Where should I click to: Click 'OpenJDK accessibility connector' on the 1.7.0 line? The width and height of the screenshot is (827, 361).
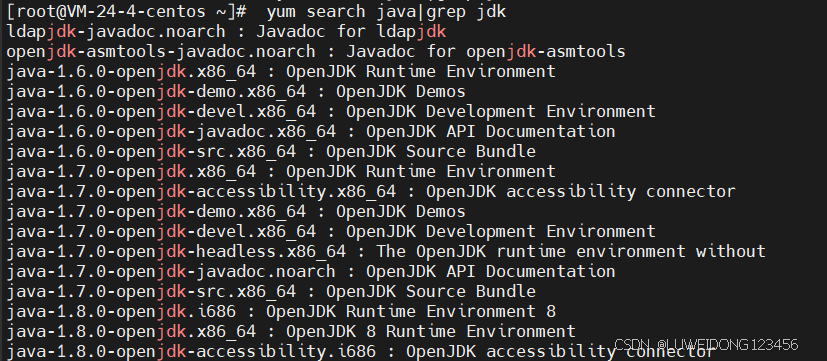click(581, 192)
